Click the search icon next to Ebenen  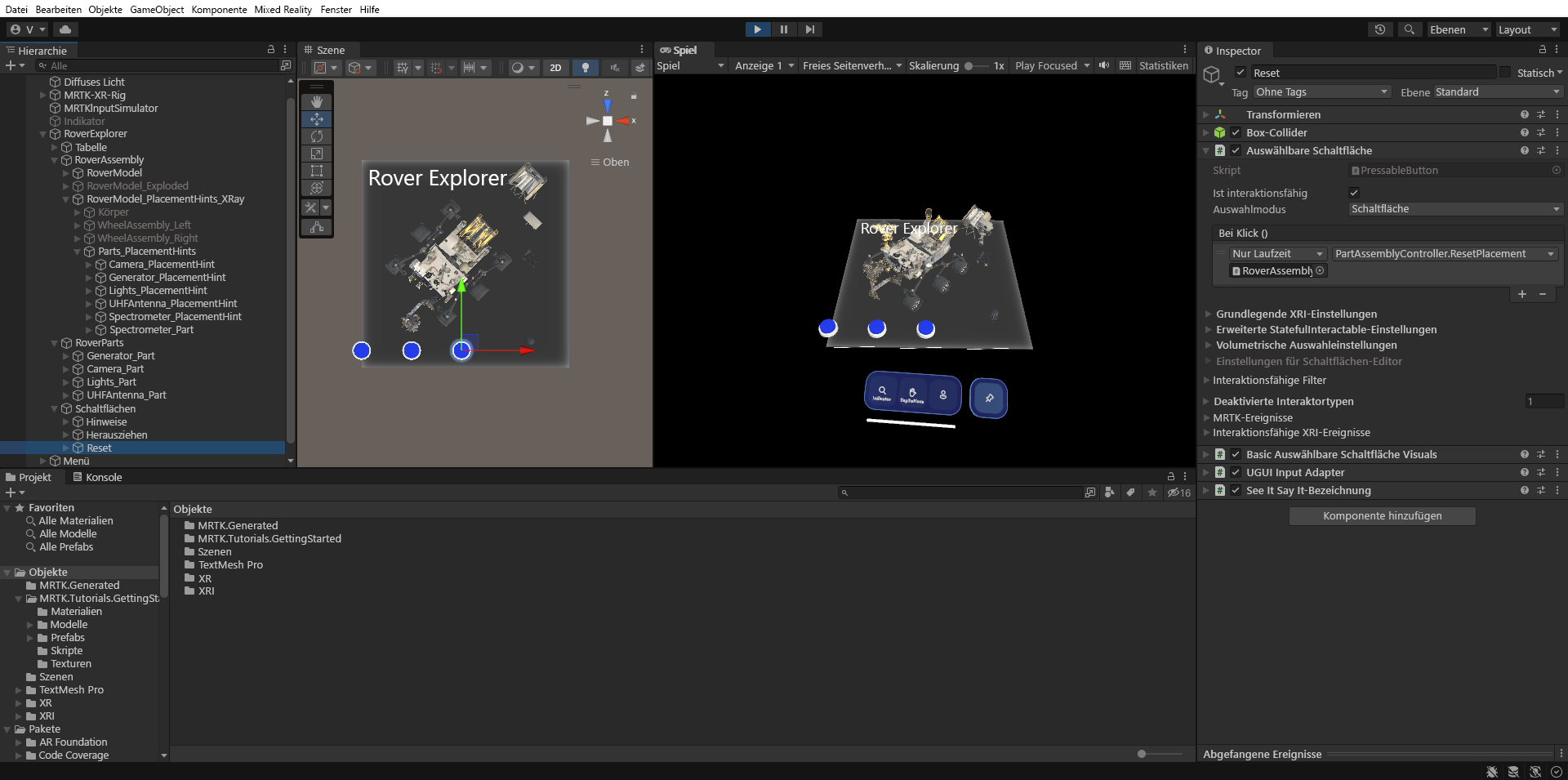(1410, 29)
